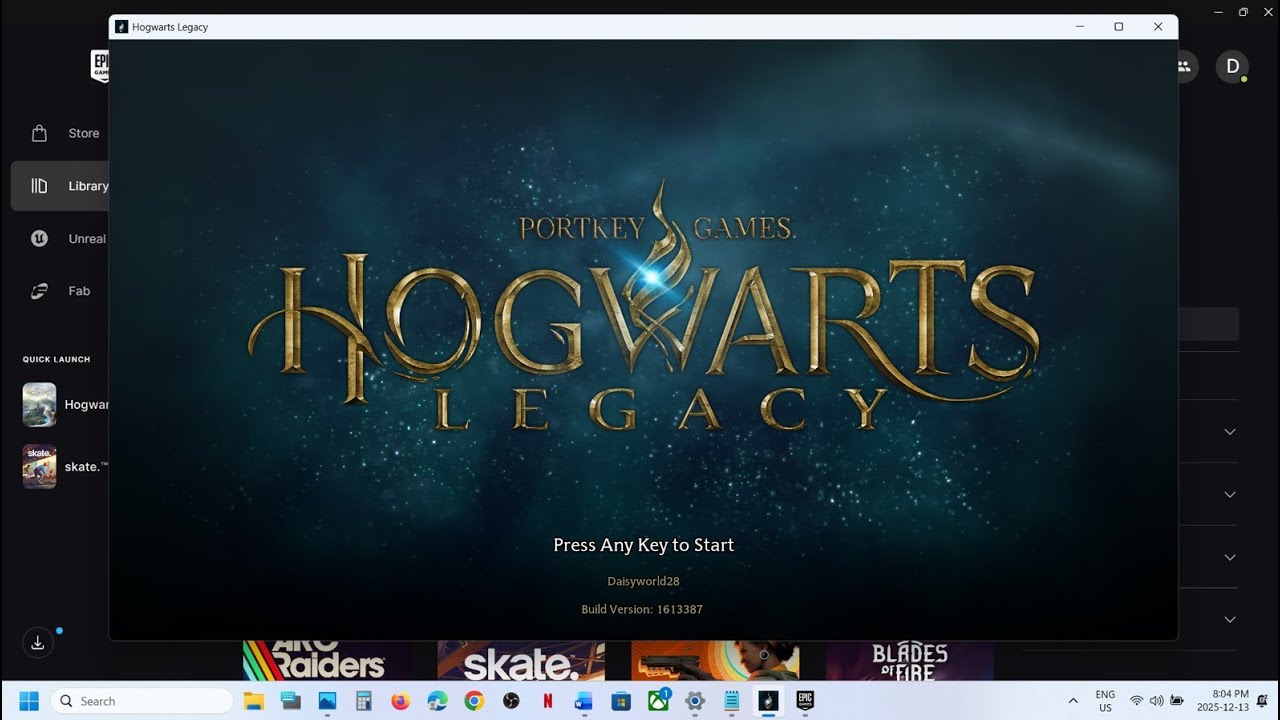The image size is (1280, 720).
Task: Click the Store shopping bag icon
Action: click(39, 133)
